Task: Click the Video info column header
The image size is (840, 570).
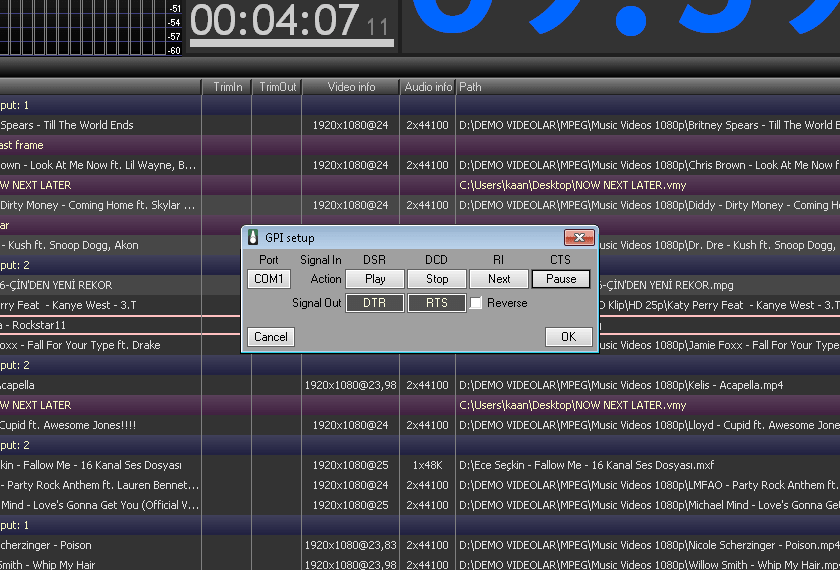Action: click(351, 87)
